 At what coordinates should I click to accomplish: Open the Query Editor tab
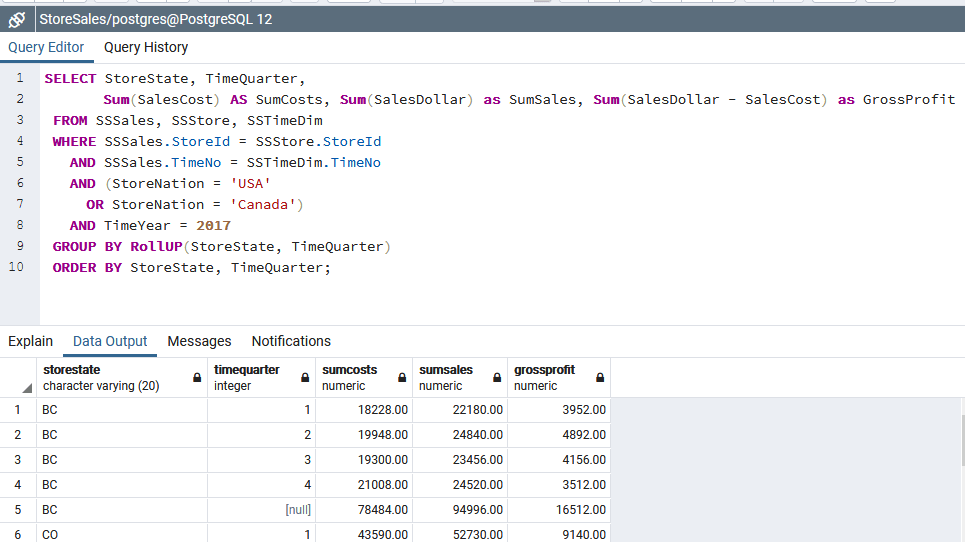tap(46, 47)
